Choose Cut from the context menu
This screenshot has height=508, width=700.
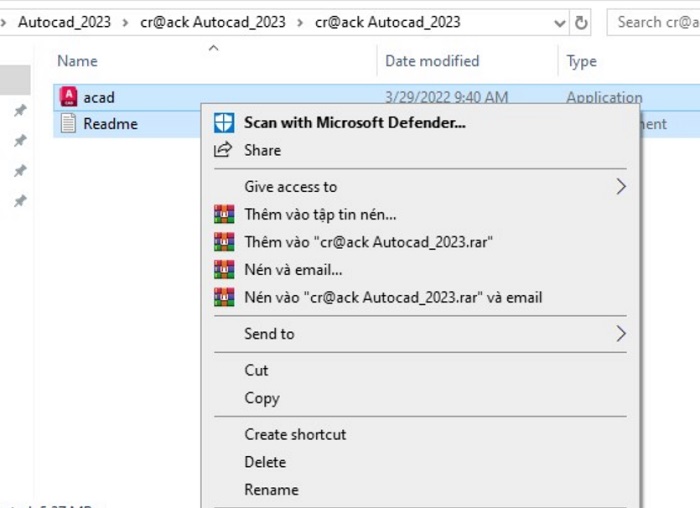point(421,371)
